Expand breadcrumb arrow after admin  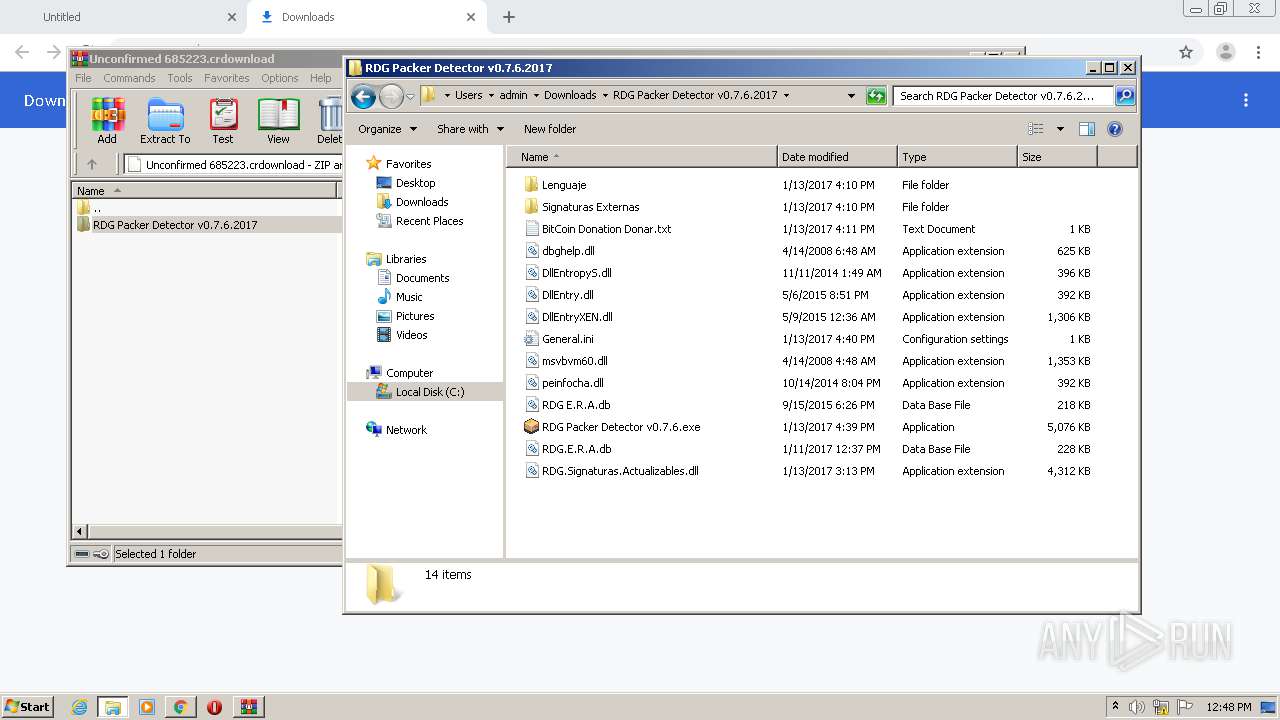535,96
